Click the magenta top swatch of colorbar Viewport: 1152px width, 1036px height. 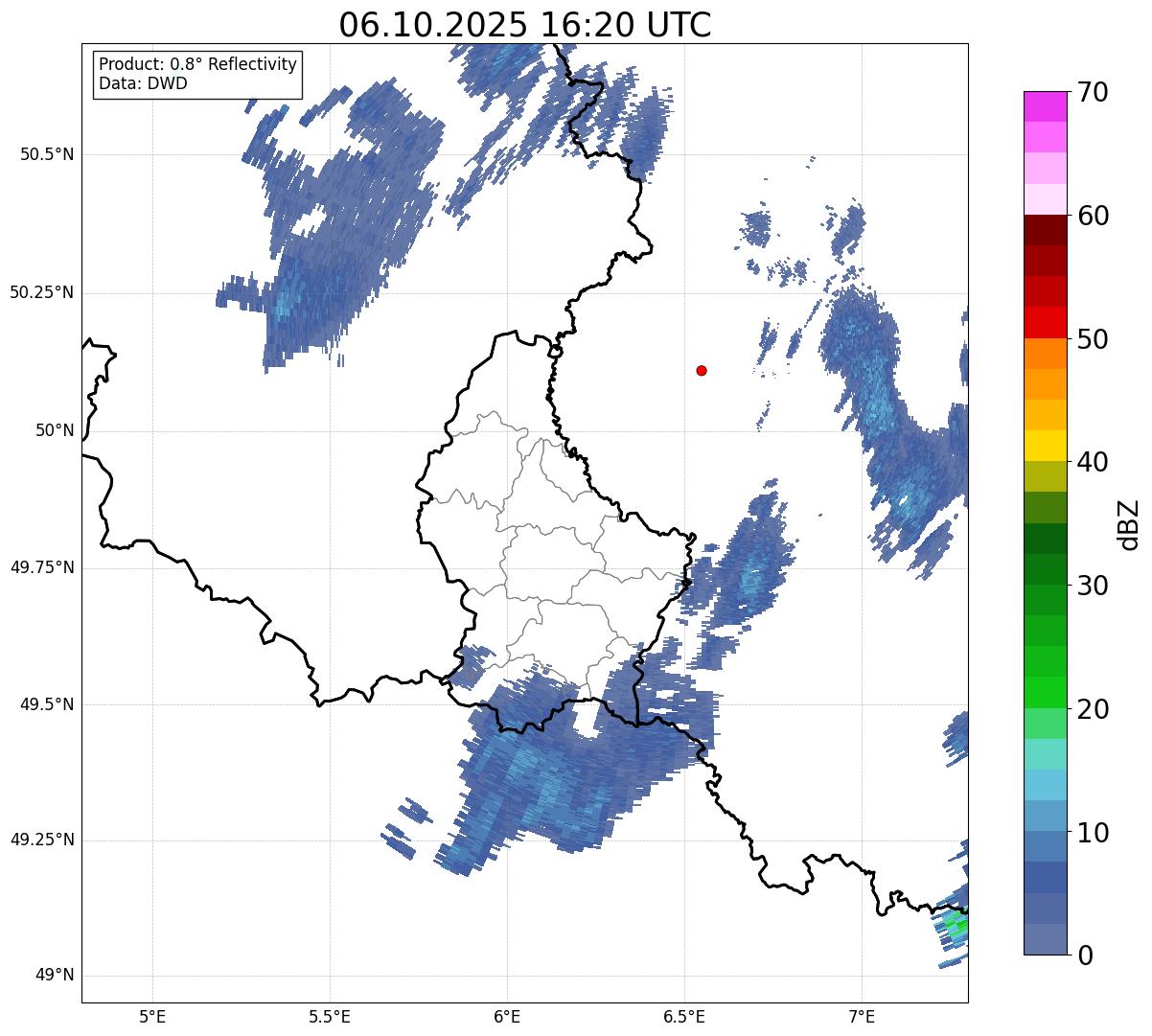click(x=1046, y=106)
